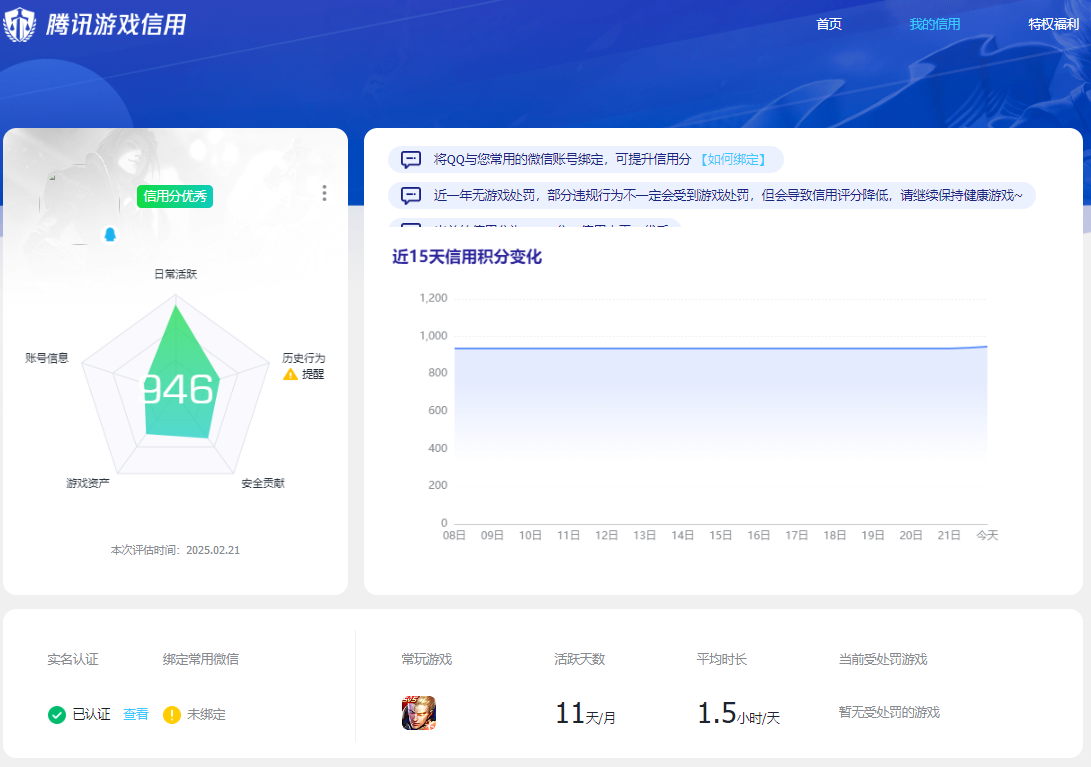Click the blue QQ penguin icon

[110, 235]
